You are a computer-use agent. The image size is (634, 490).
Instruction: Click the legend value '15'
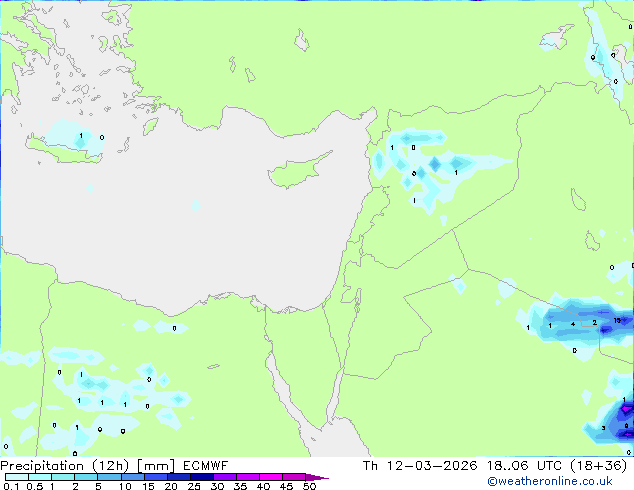click(148, 486)
